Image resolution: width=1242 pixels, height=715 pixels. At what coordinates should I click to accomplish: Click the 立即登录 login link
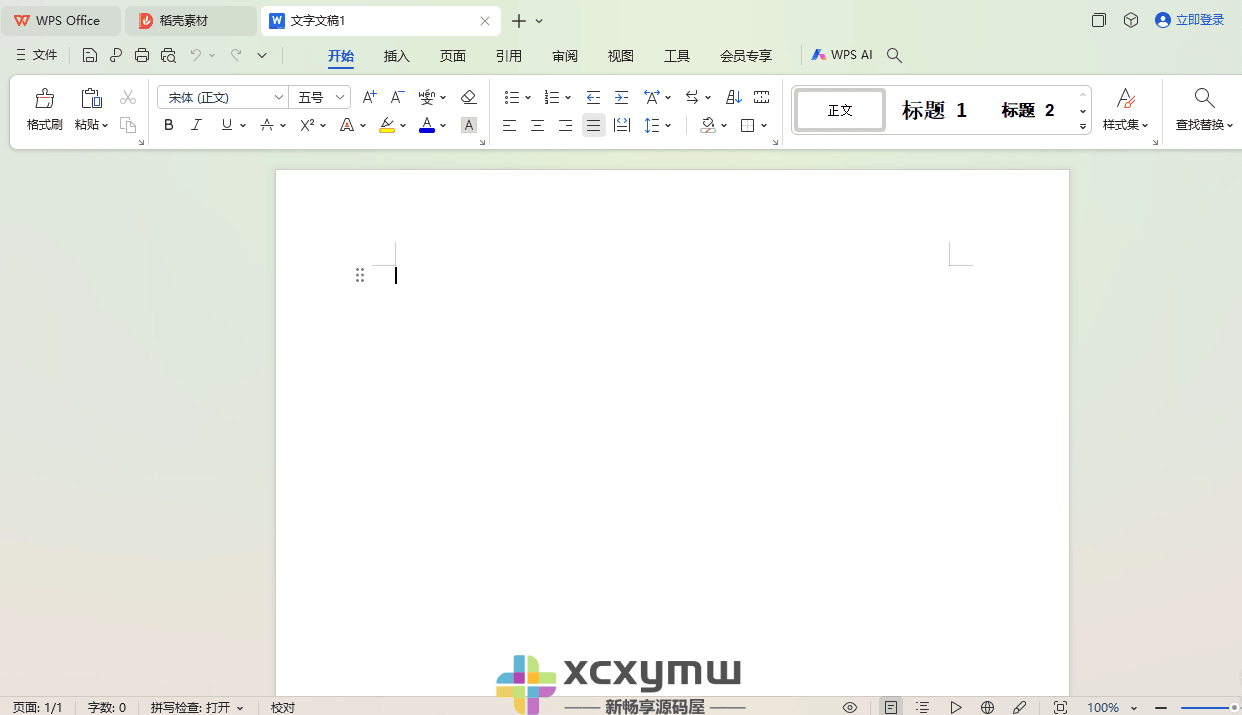[x=1198, y=19]
